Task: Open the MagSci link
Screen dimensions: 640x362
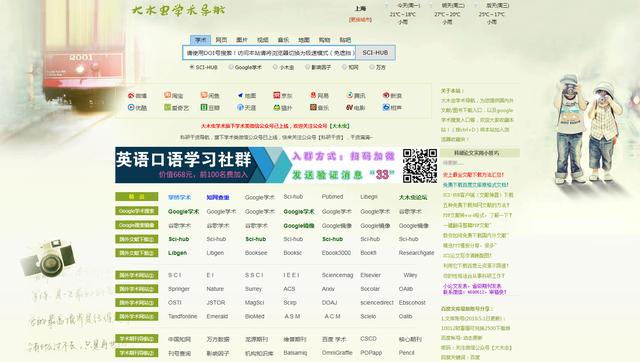Action: coord(254,303)
